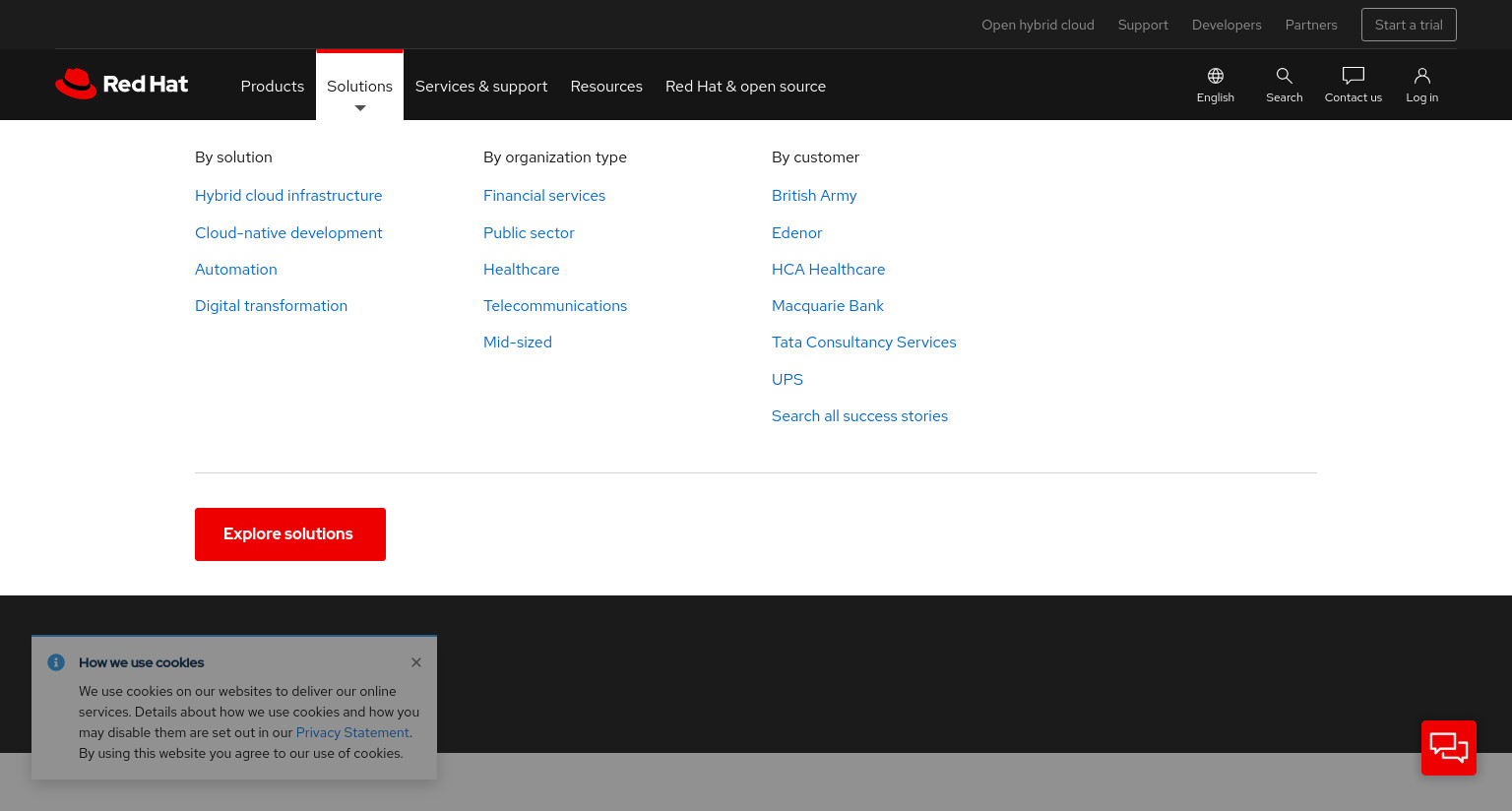Open Macquarie Bank customer link
1512x811 pixels.
pos(828,306)
